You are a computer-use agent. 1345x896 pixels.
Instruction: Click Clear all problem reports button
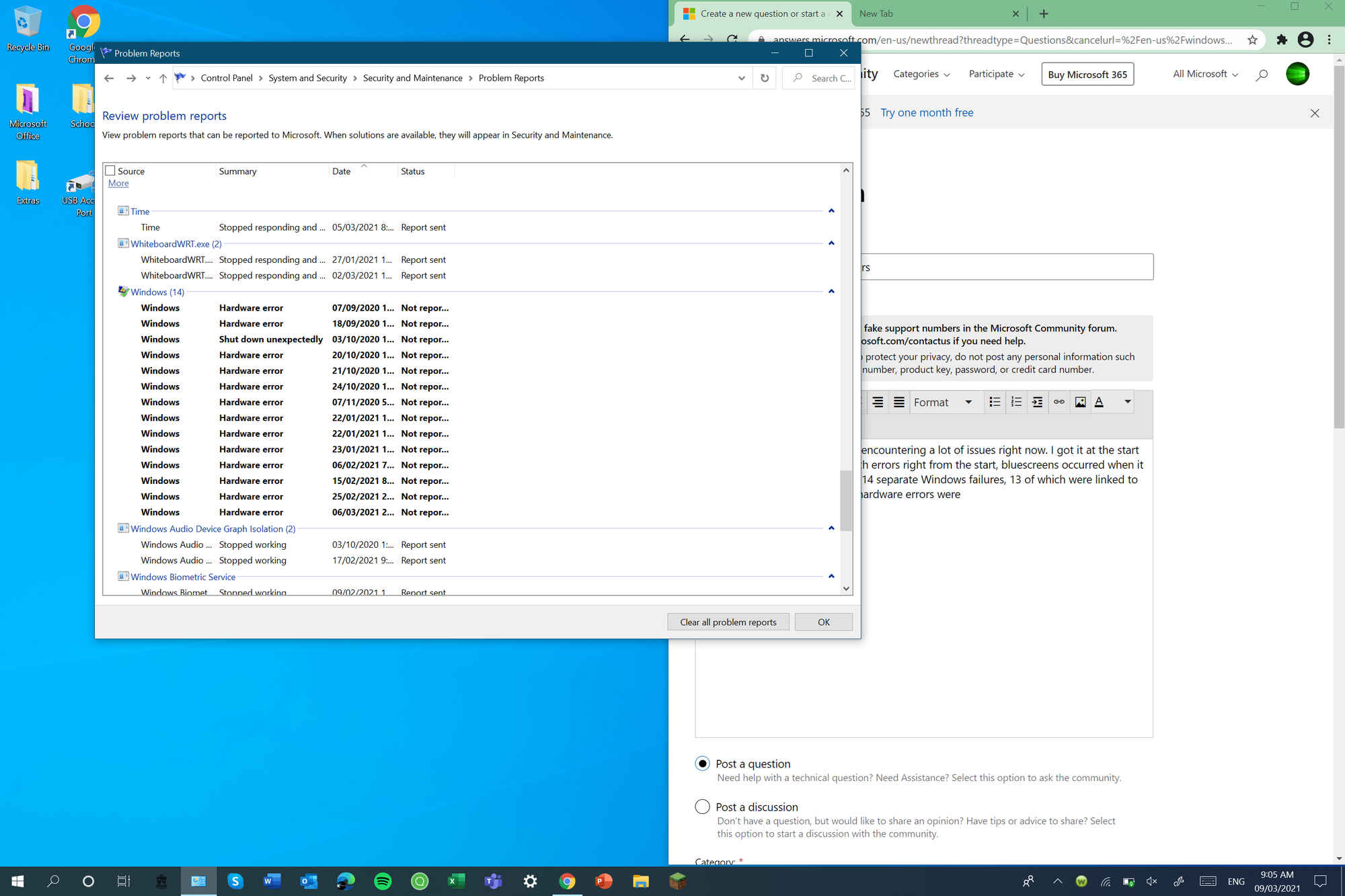[x=728, y=622]
